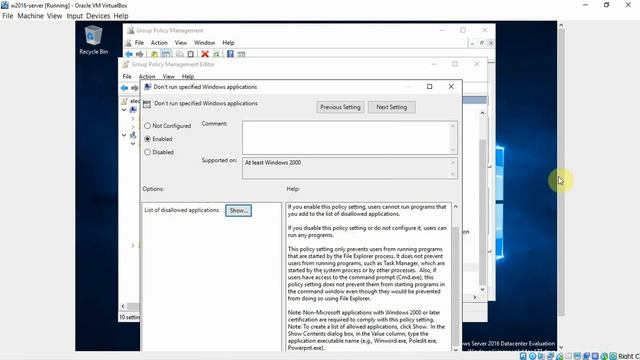Click Show/Hide Action Pane toolbar icon
This screenshot has height=360, width=640.
(241, 54)
